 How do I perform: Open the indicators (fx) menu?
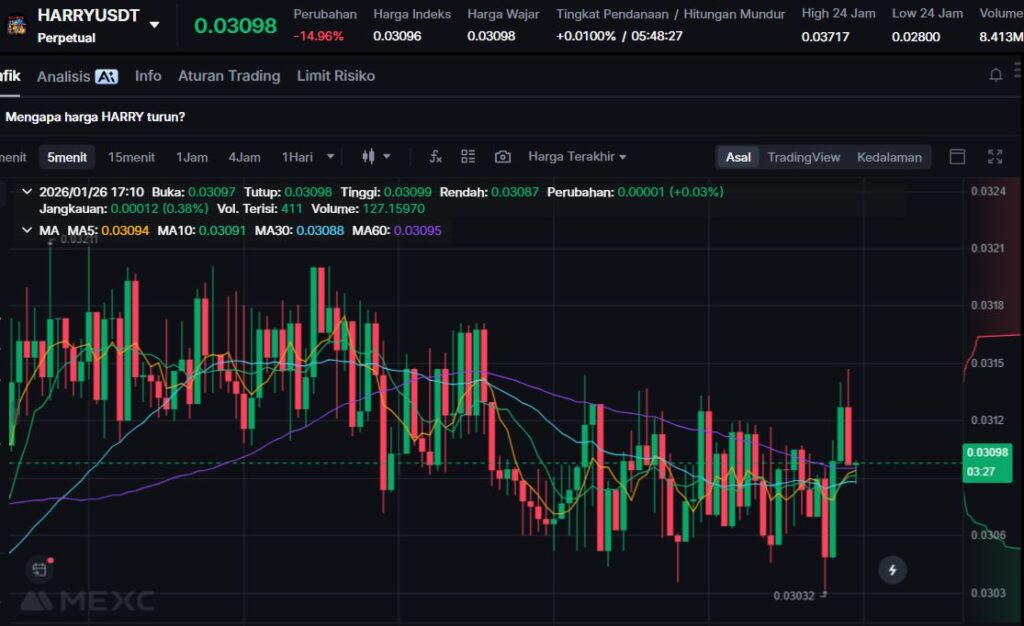(x=435, y=157)
